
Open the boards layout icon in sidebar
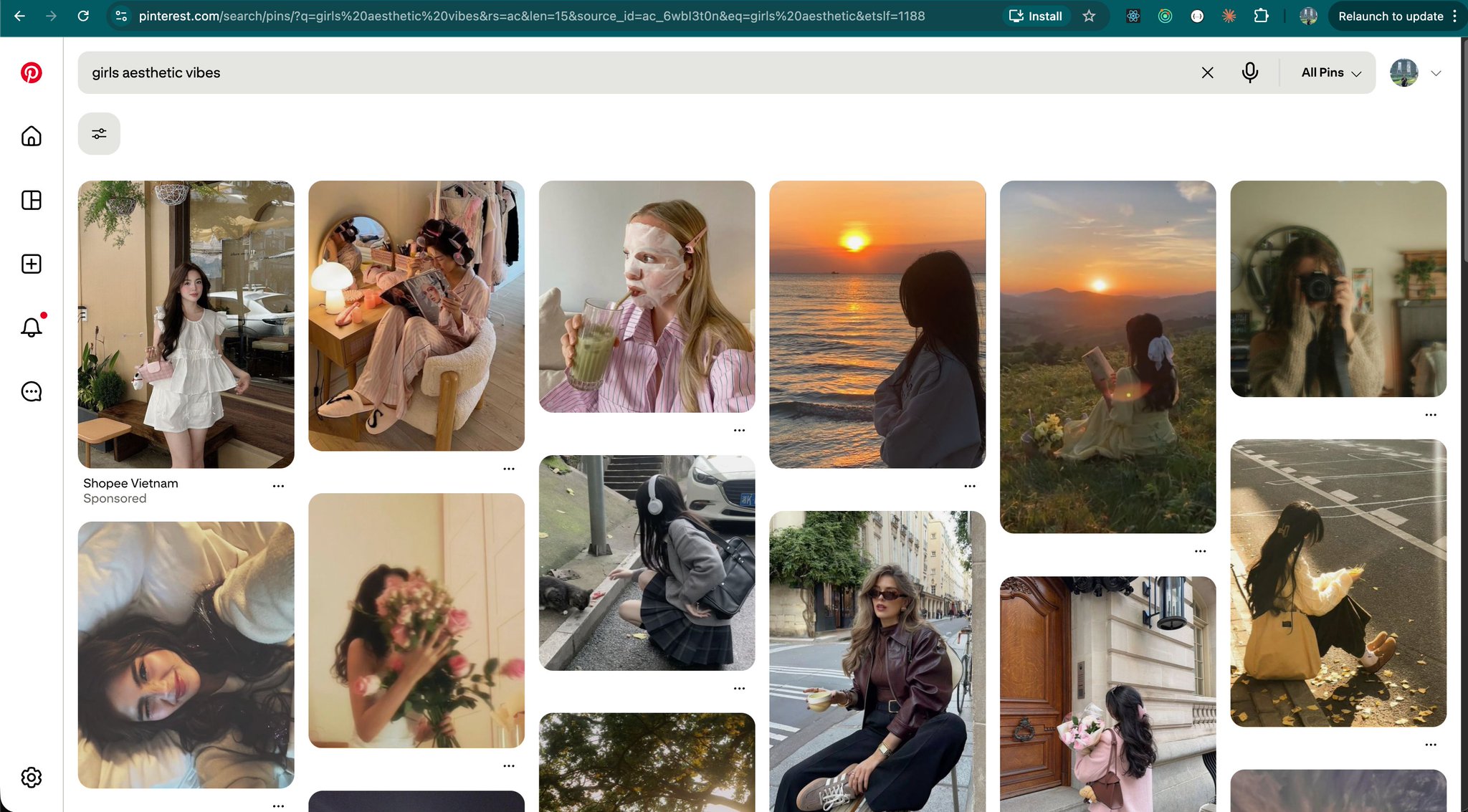click(31, 200)
